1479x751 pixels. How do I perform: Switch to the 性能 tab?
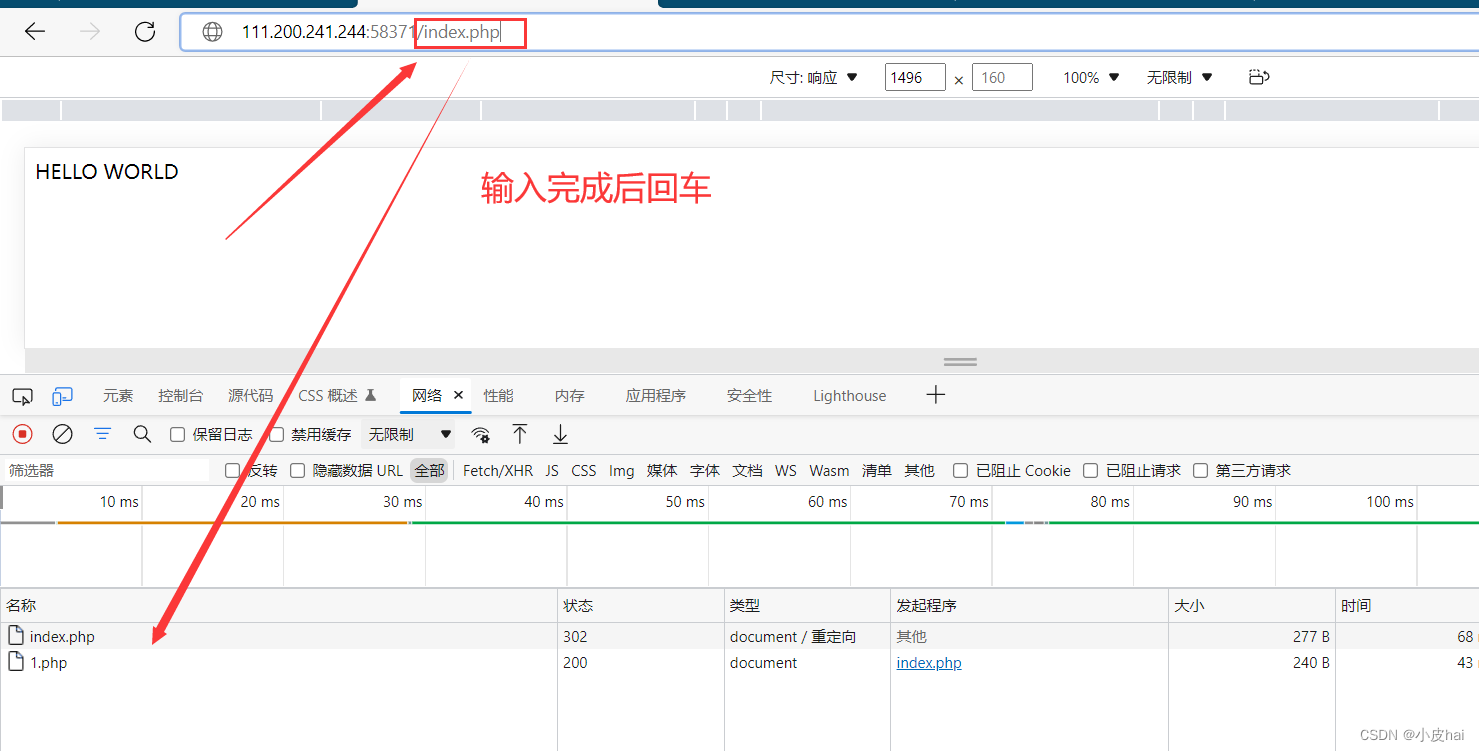(x=498, y=396)
